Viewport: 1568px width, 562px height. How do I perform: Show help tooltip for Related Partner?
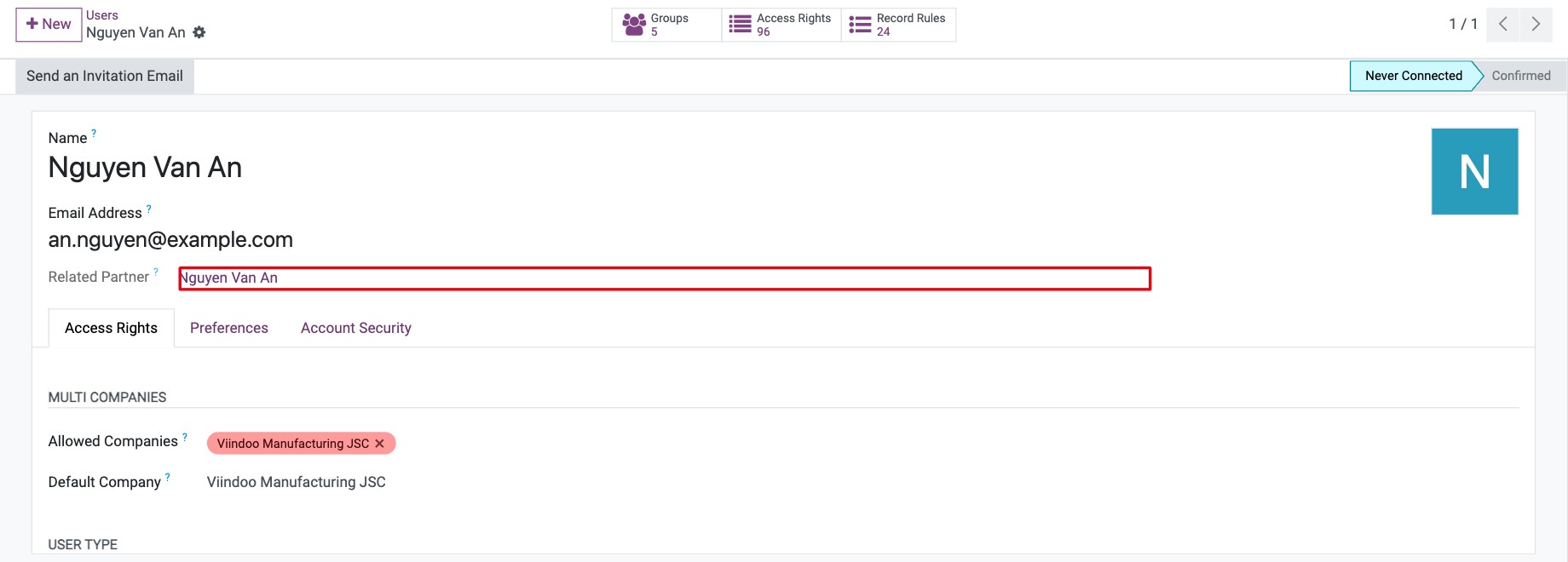click(156, 272)
